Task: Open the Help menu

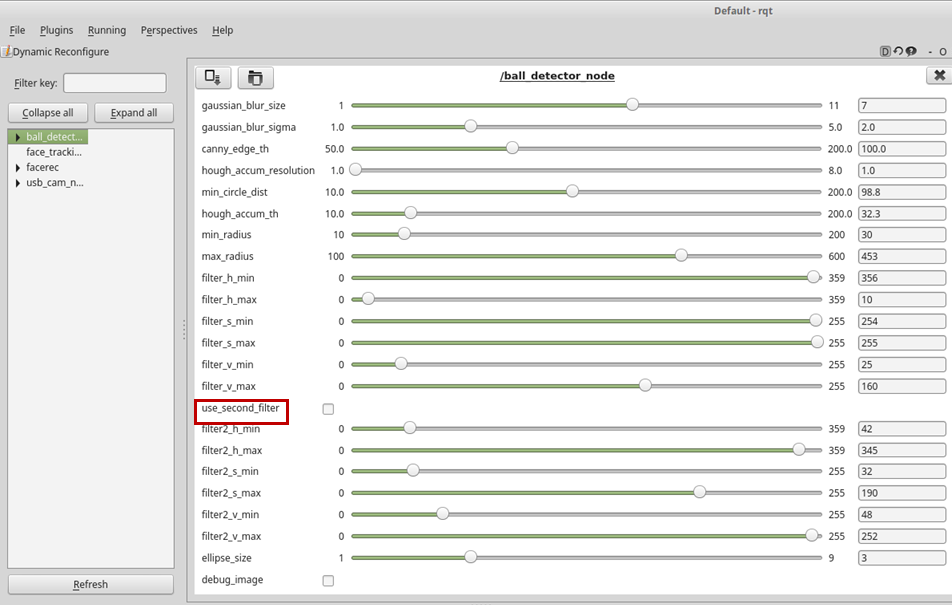Action: click(222, 30)
